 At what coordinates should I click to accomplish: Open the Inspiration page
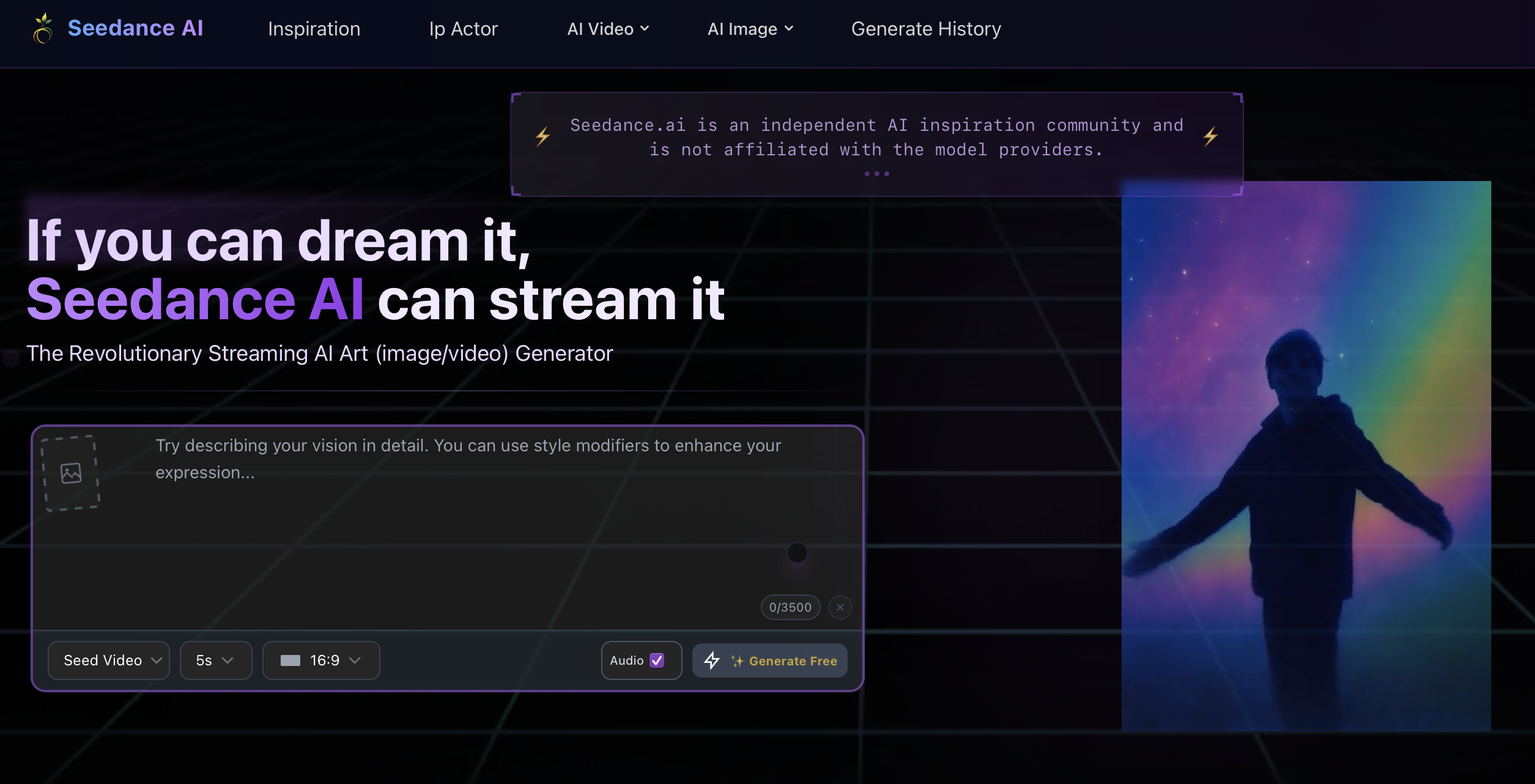click(x=314, y=29)
